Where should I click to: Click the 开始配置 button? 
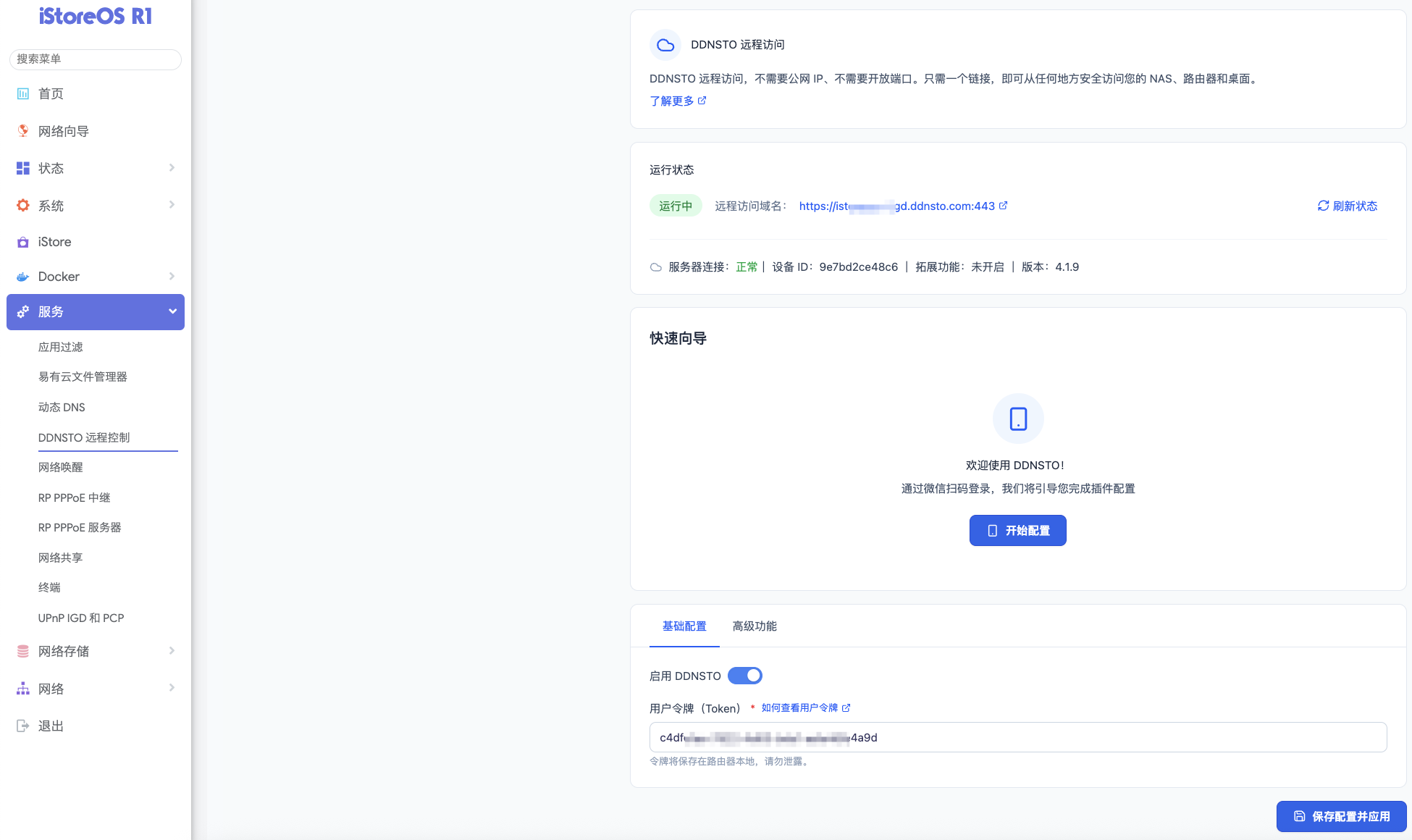click(x=1018, y=531)
